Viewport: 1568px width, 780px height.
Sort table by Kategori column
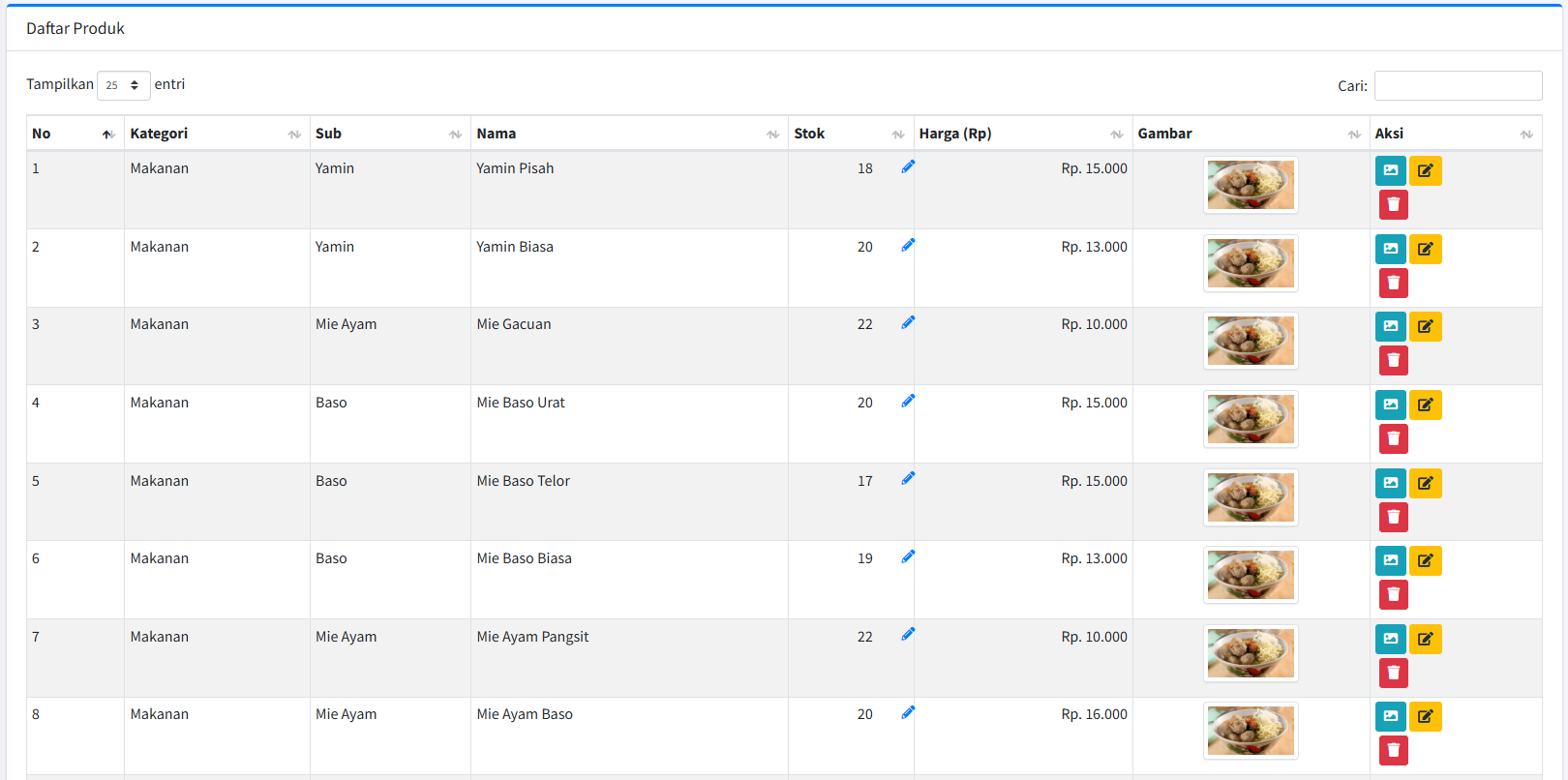coord(215,134)
